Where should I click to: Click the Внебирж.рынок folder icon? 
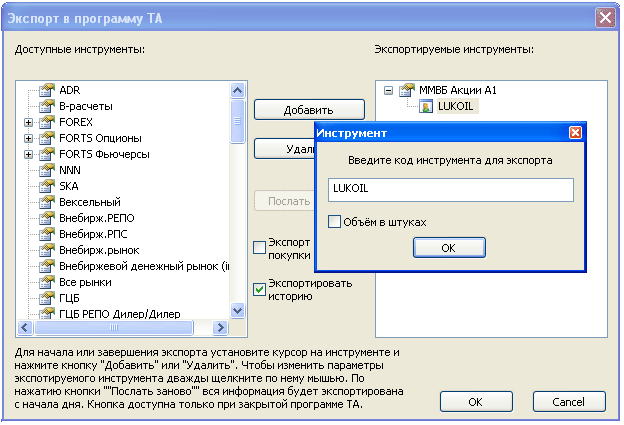(x=47, y=250)
